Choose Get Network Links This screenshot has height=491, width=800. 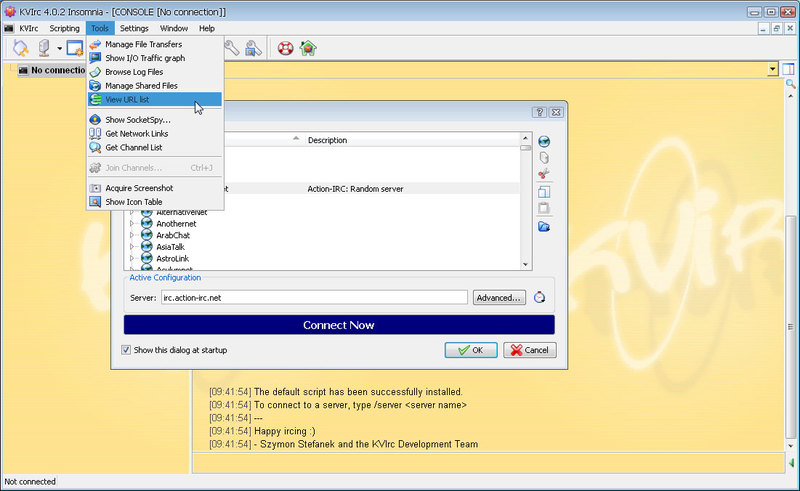pyautogui.click(x=155, y=133)
